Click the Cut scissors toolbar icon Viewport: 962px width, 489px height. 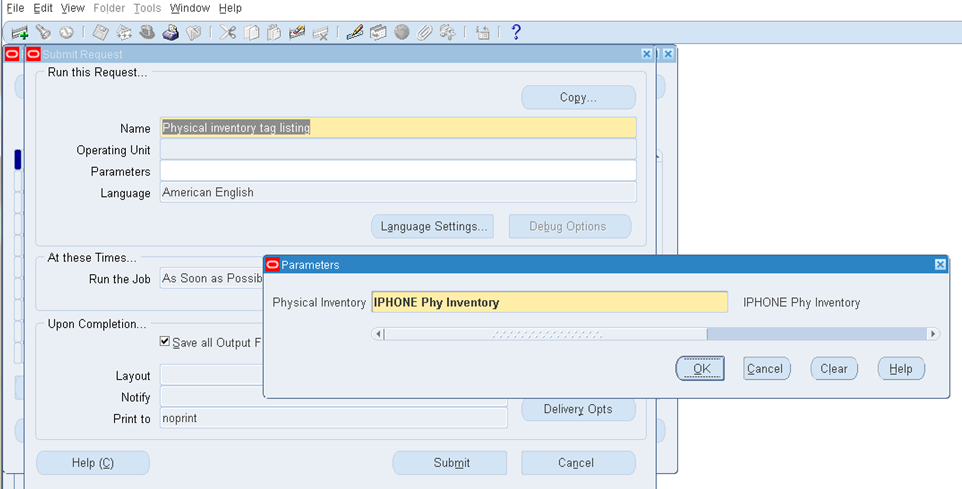point(228,32)
